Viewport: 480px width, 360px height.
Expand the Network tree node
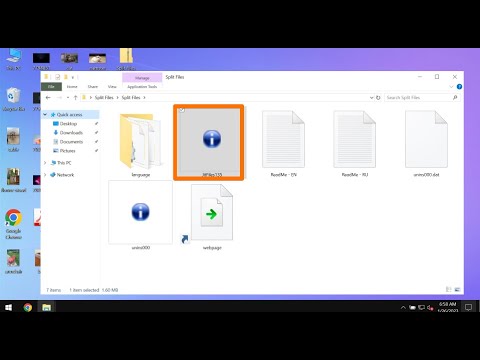(45, 175)
